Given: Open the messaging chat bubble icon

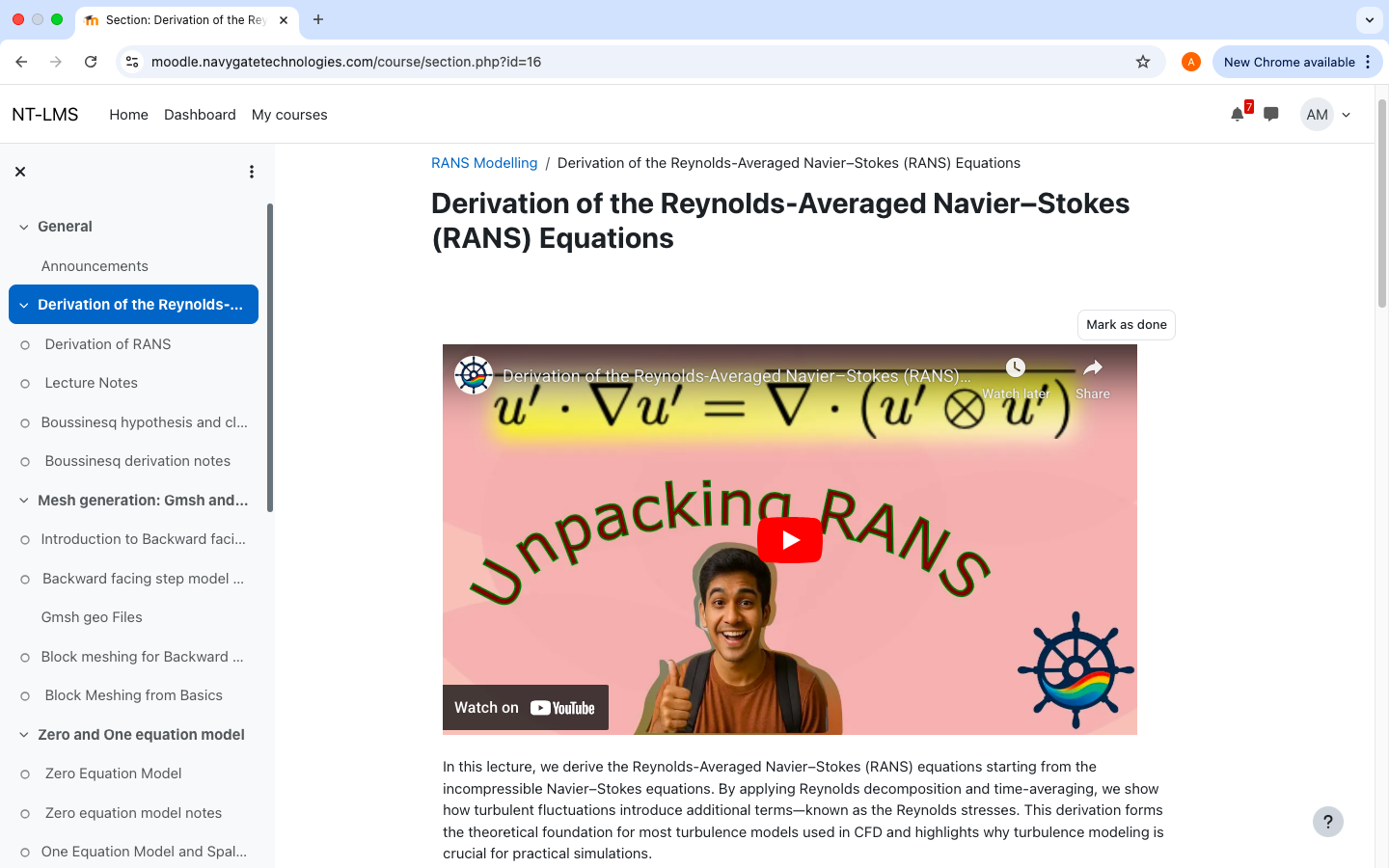Looking at the screenshot, I should point(1271,115).
